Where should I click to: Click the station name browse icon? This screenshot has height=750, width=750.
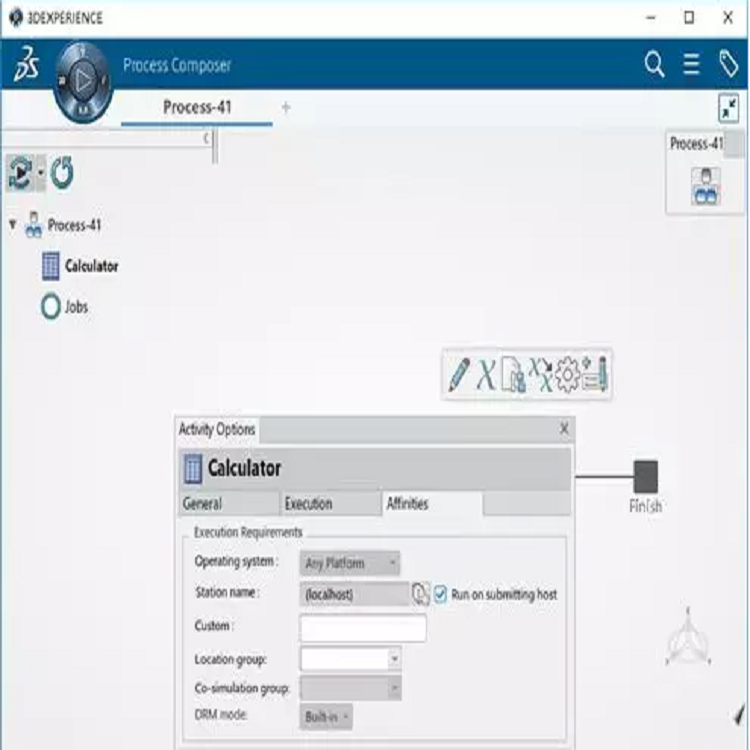(x=420, y=594)
